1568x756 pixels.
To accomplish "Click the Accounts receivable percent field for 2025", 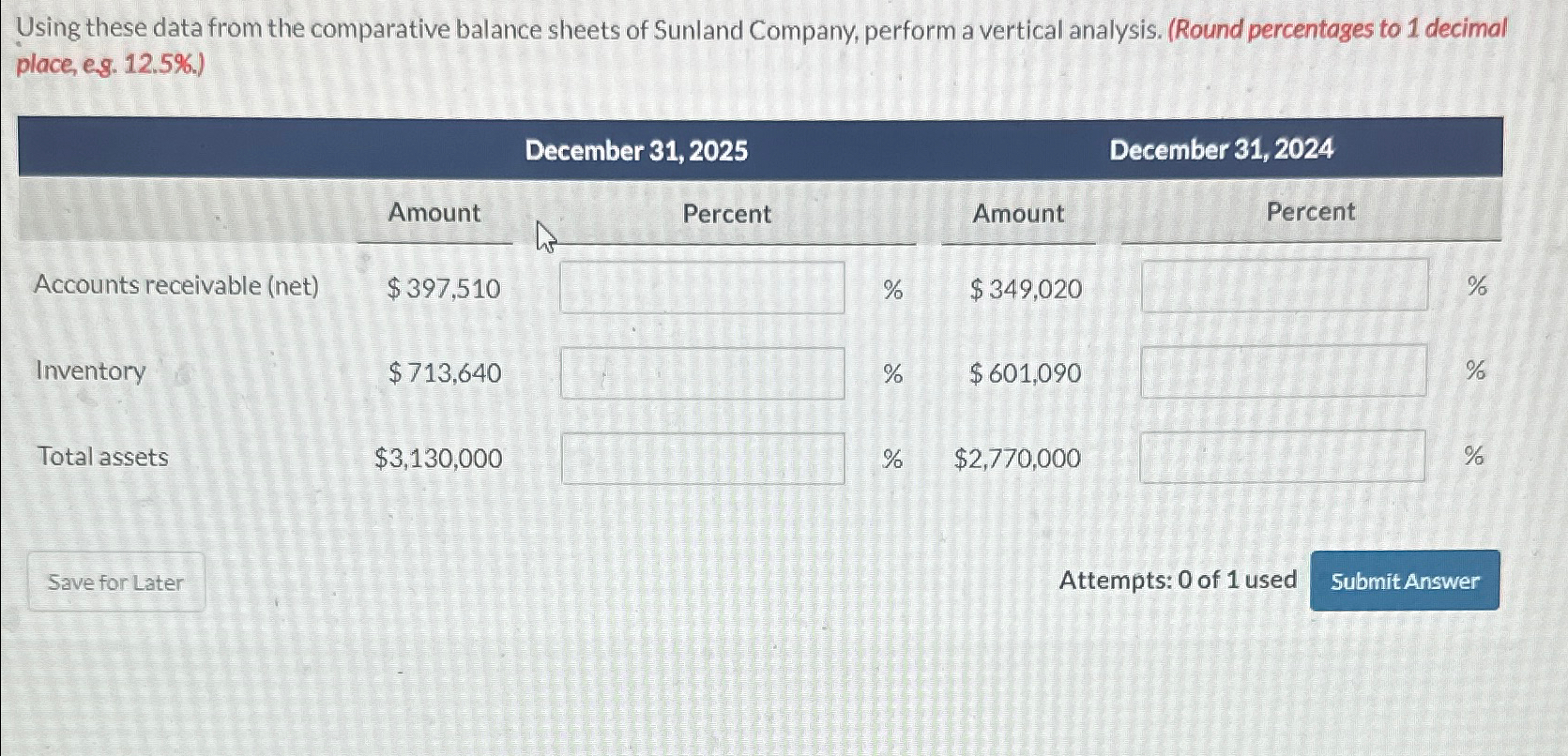I will (702, 288).
